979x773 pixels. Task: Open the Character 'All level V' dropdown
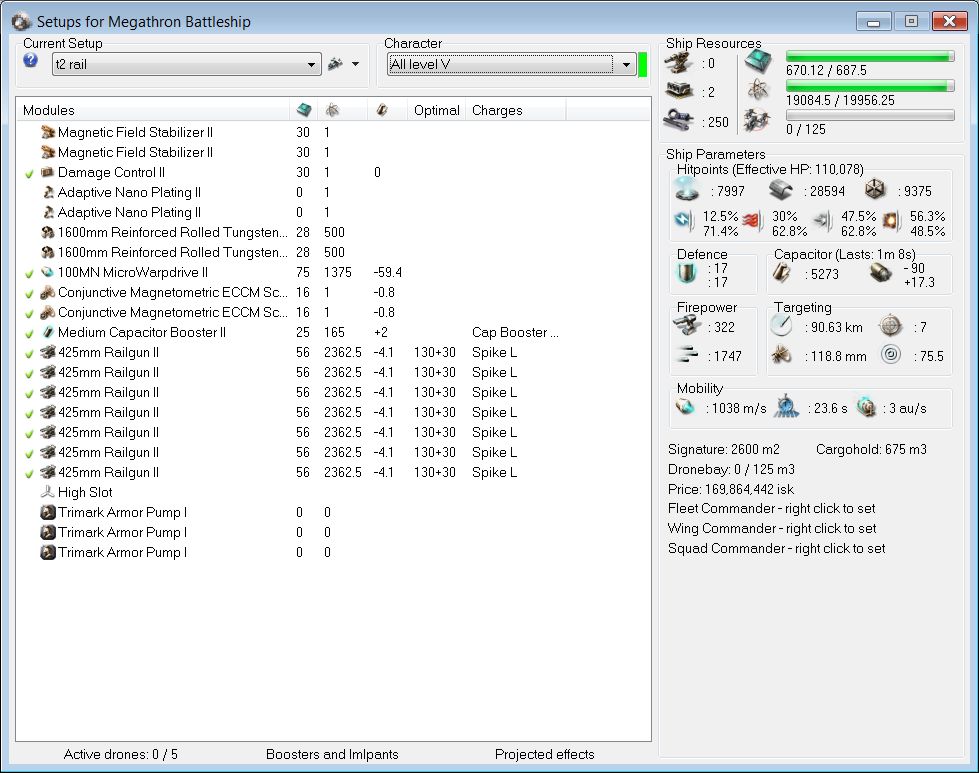pyautogui.click(x=511, y=64)
